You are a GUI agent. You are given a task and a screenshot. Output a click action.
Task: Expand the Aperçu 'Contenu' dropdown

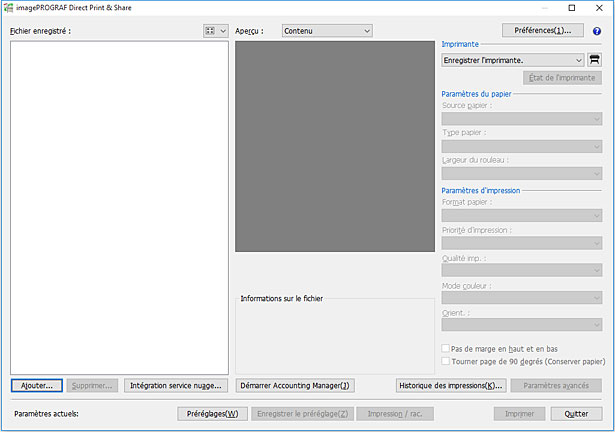tap(326, 31)
